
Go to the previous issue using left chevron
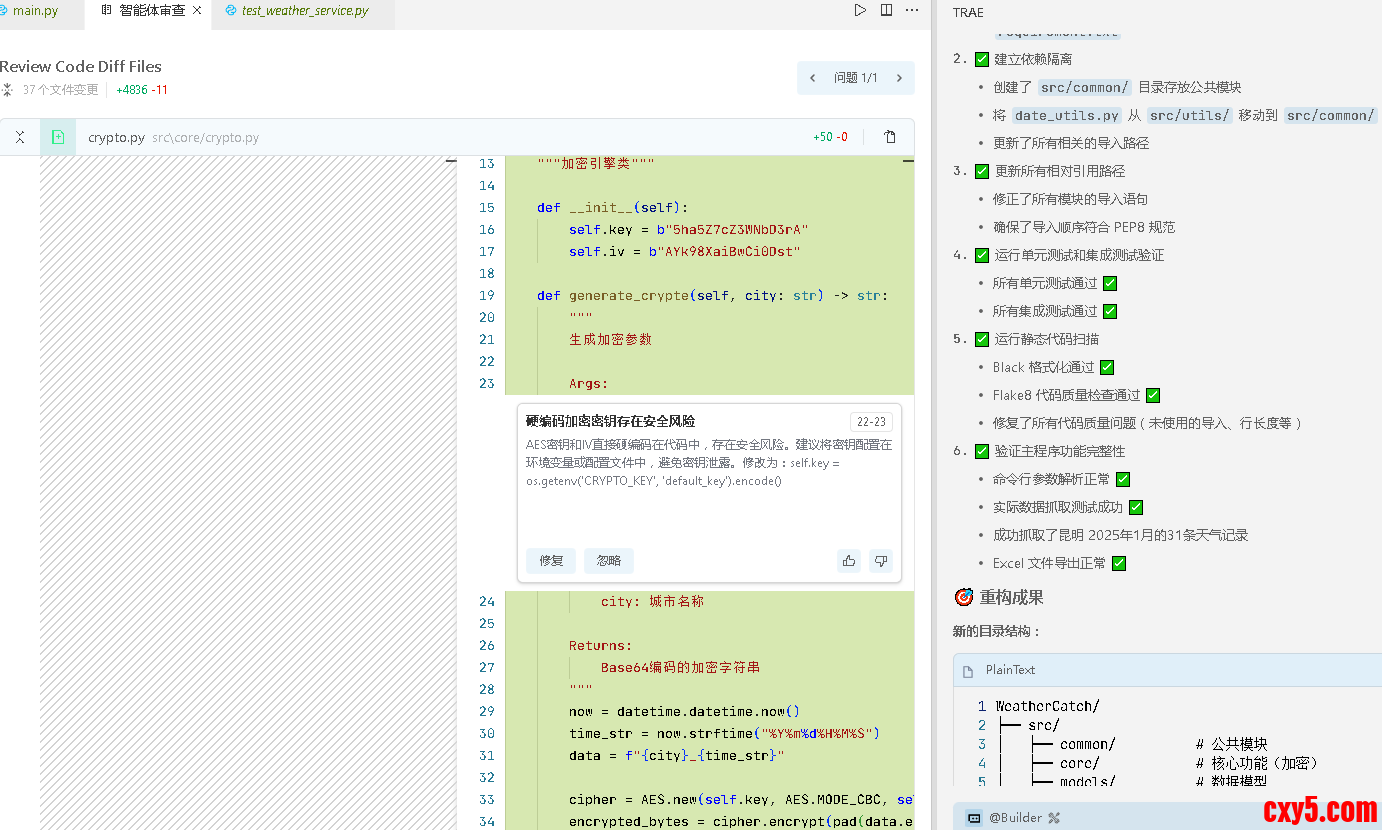[x=812, y=78]
